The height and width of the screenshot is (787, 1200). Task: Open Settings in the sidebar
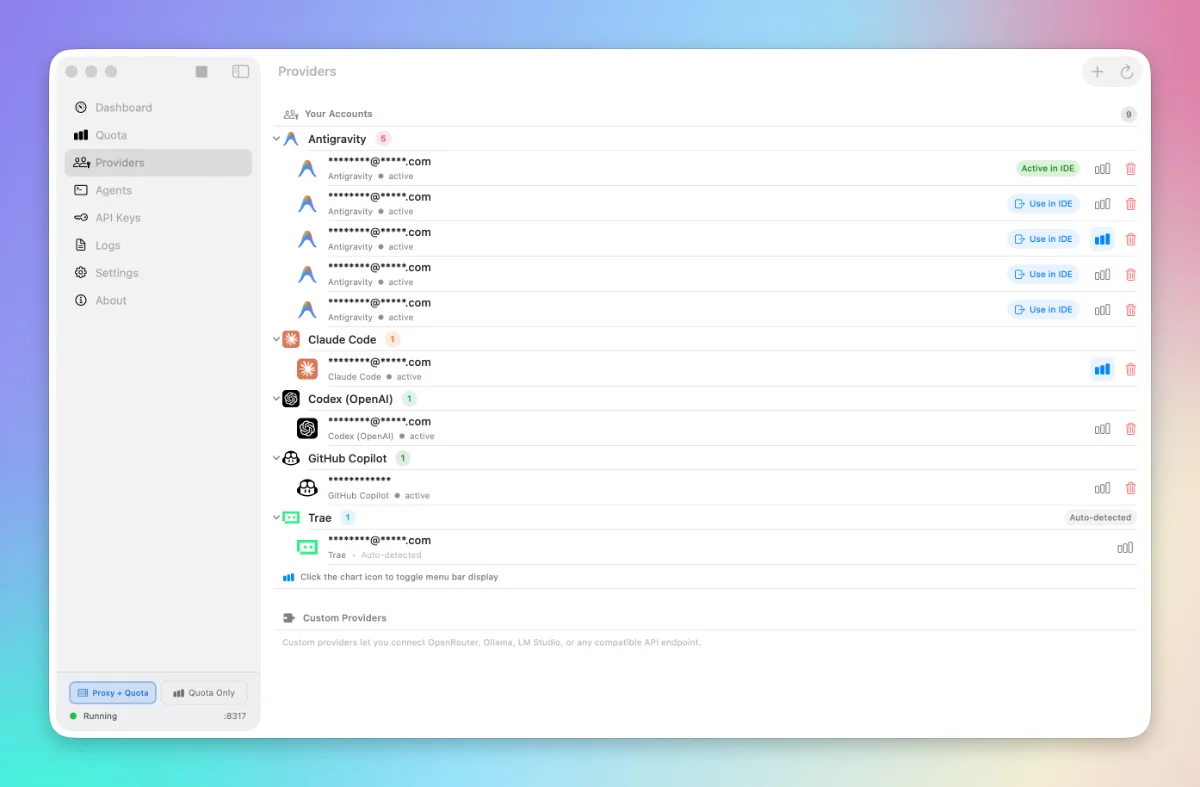click(158, 273)
